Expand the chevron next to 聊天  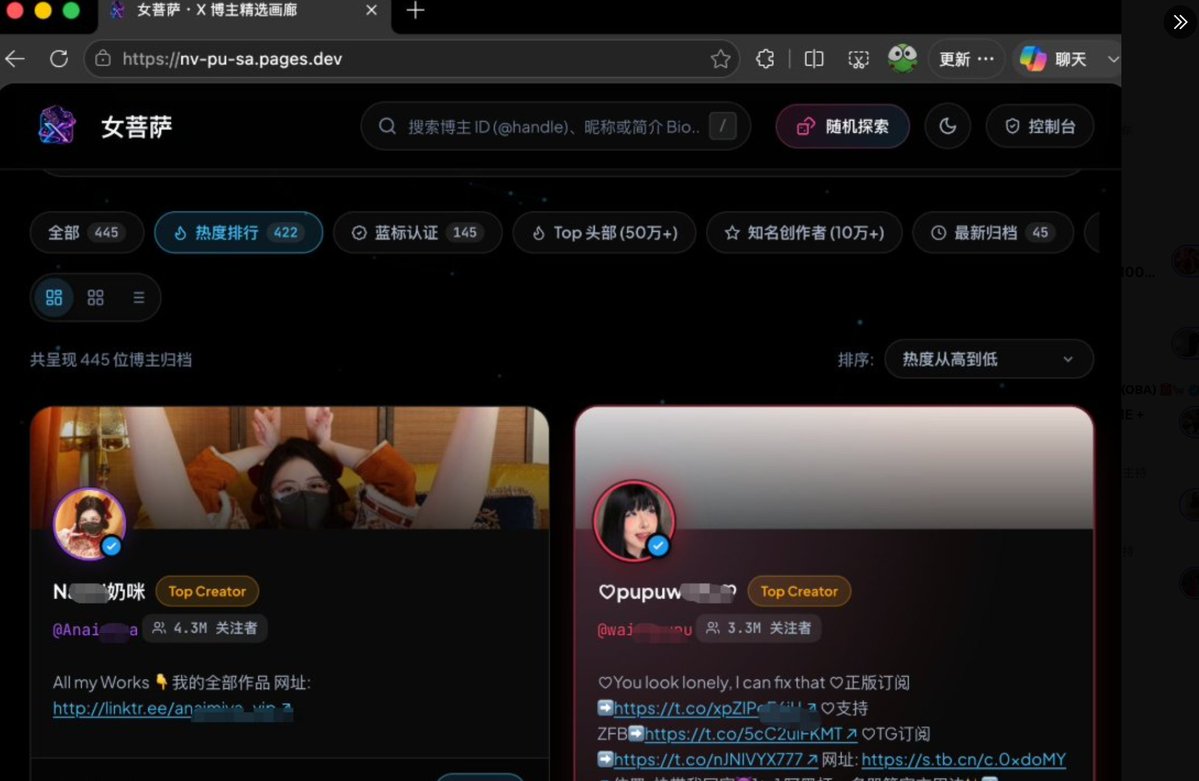(1113, 59)
